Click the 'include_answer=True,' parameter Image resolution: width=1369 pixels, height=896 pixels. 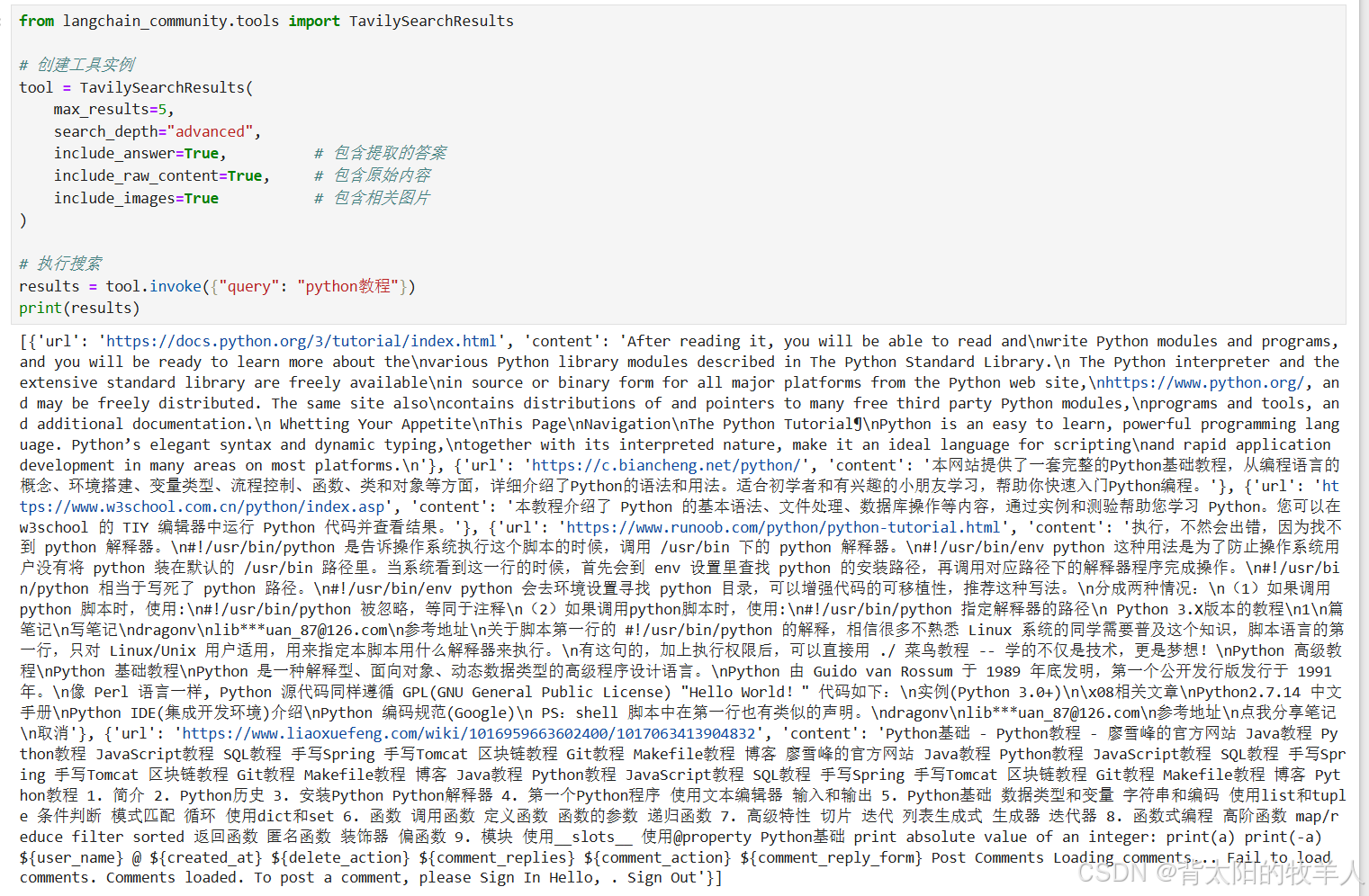pyautogui.click(x=140, y=153)
